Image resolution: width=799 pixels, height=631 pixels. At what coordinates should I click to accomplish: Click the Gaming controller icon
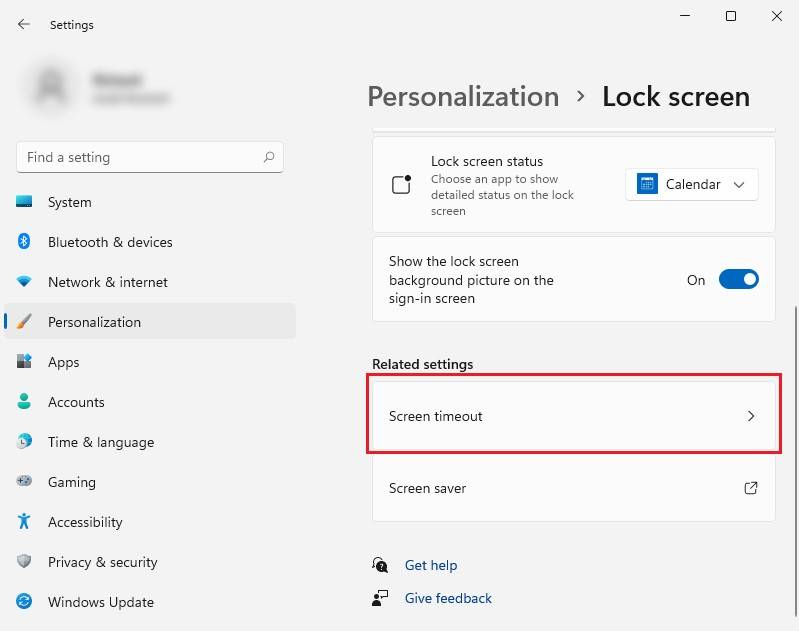point(24,482)
